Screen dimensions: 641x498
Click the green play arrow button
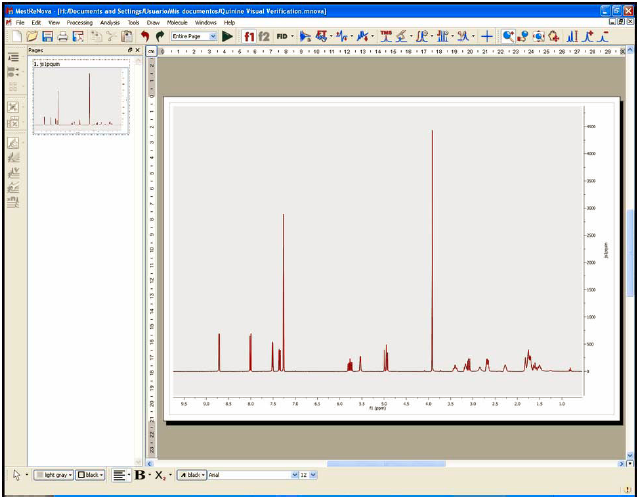[227, 36]
